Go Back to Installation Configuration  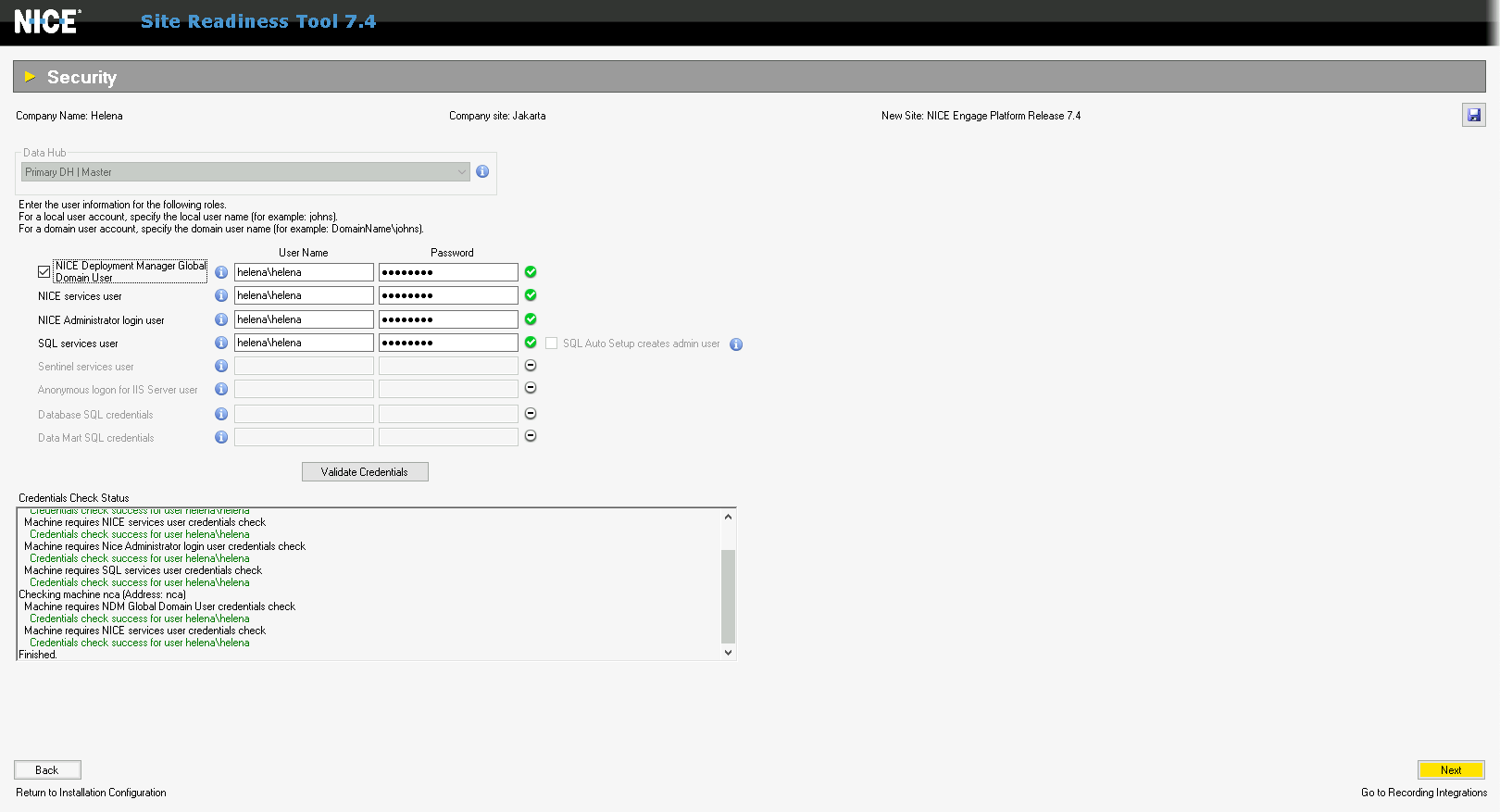coord(47,769)
